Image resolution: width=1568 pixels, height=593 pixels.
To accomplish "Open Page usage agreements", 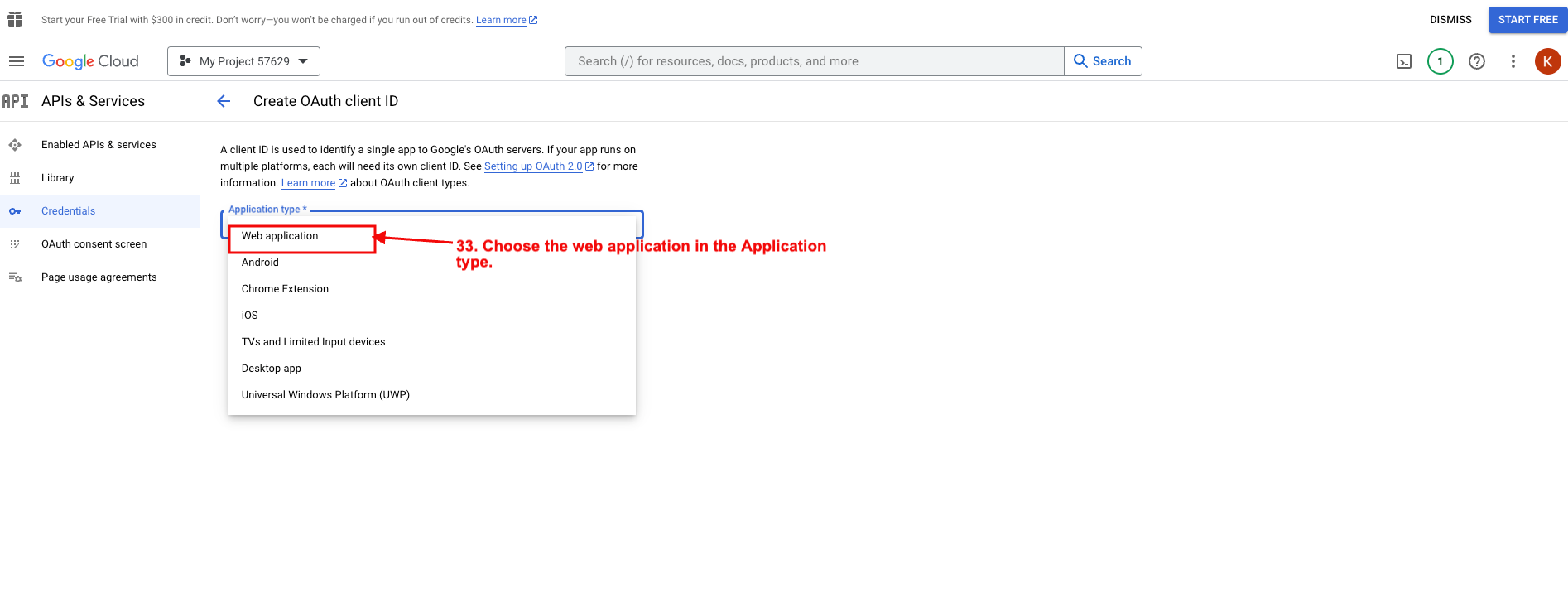I will tap(99, 277).
